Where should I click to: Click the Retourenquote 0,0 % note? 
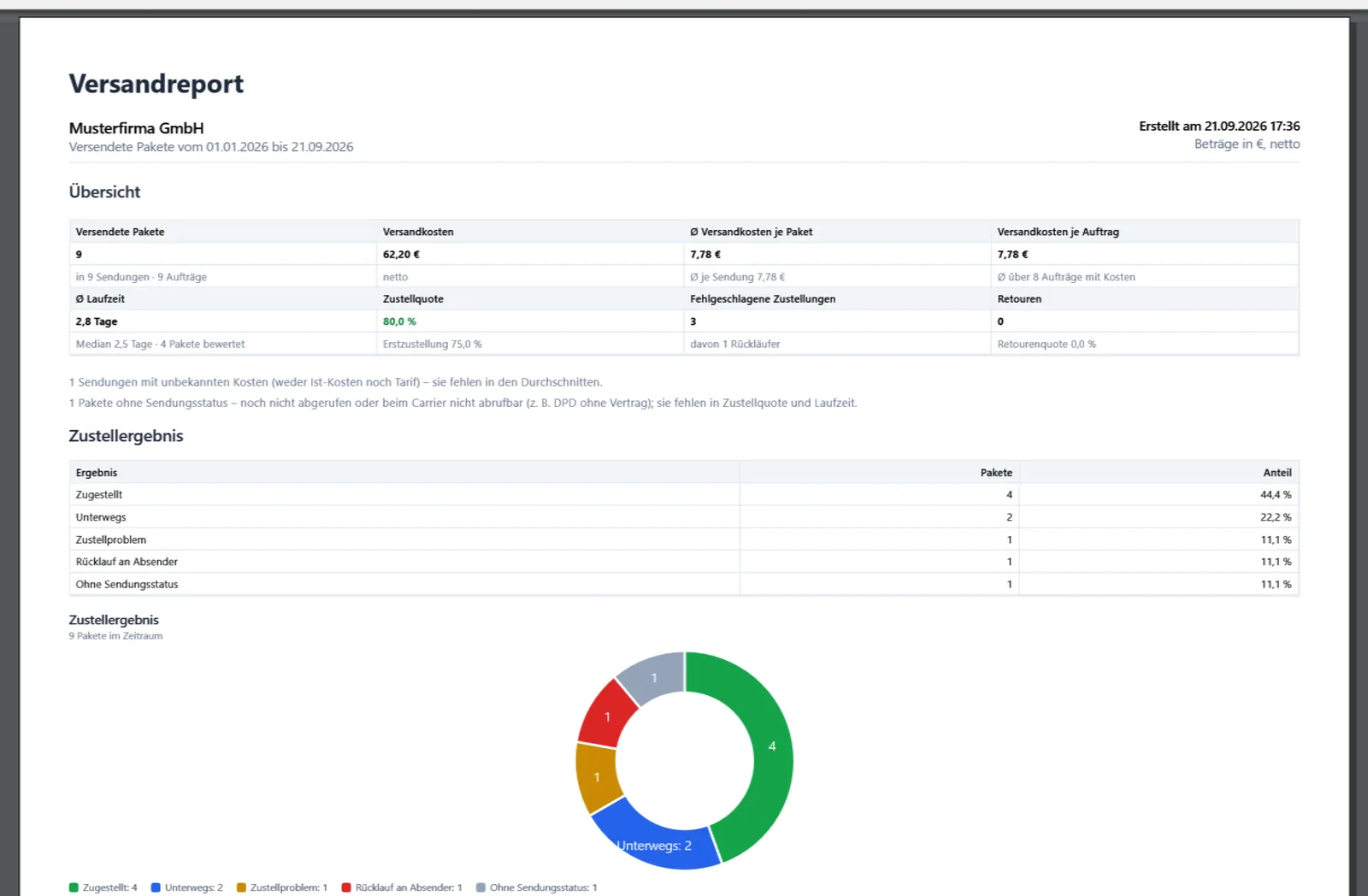[x=1047, y=344]
